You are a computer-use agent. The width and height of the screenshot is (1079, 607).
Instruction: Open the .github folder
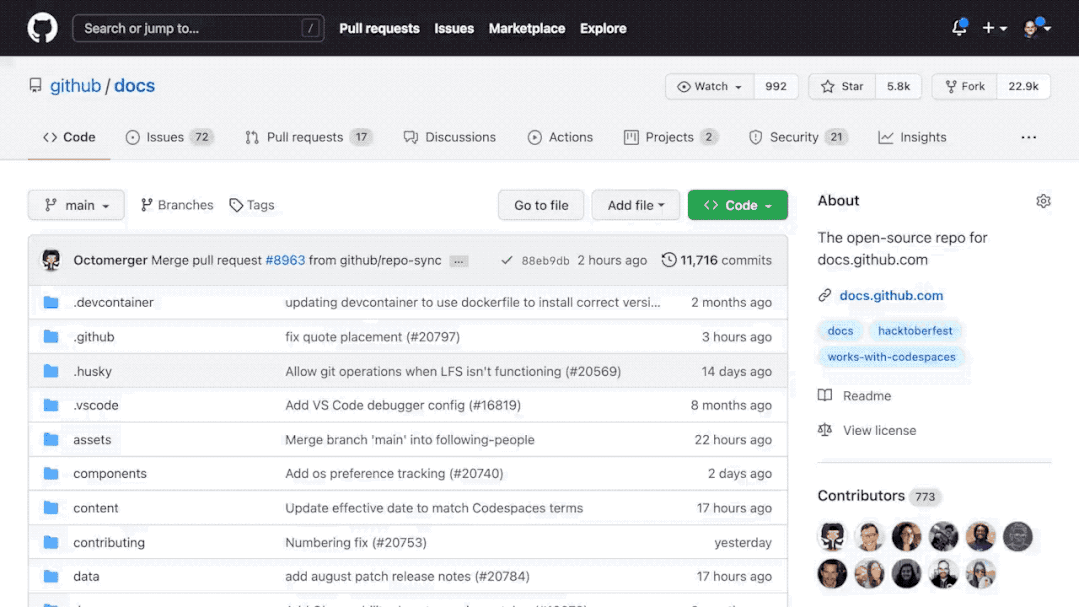[94, 337]
